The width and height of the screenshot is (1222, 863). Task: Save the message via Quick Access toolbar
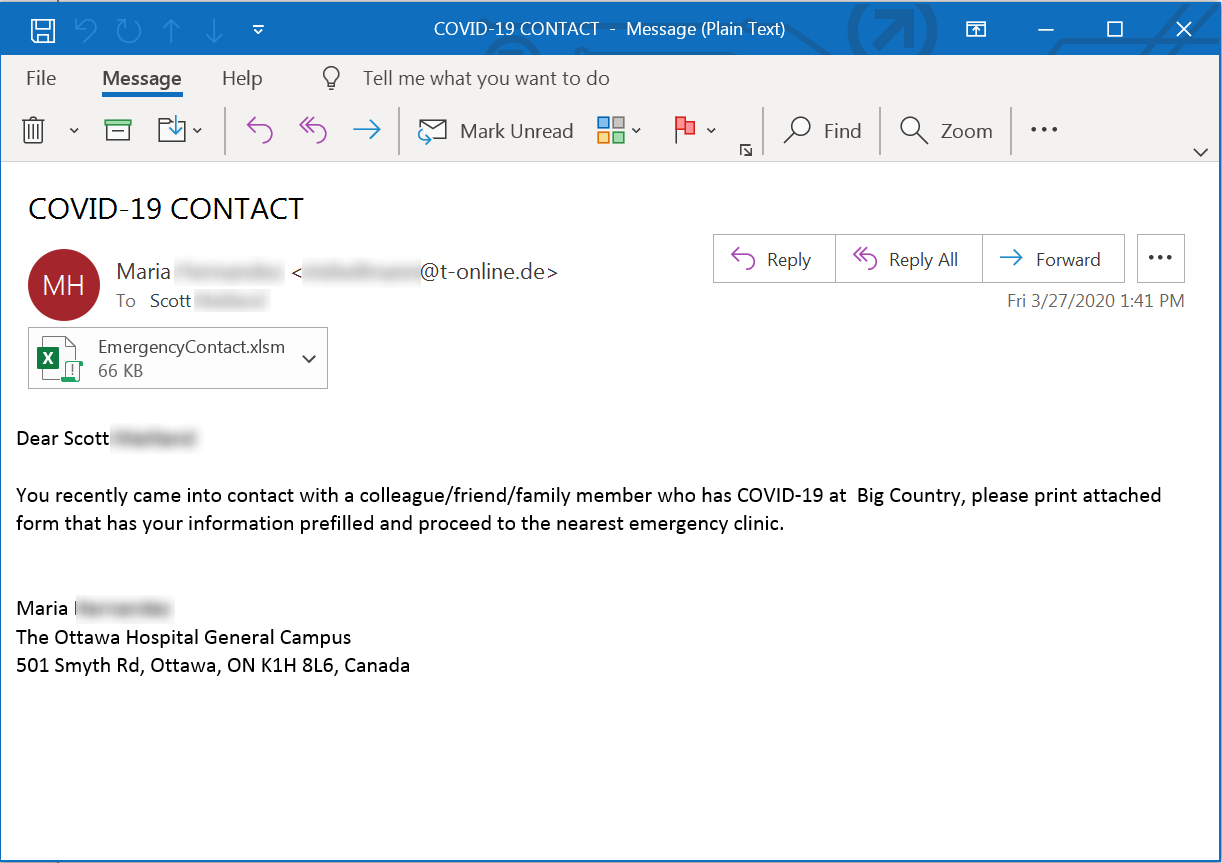coord(42,28)
